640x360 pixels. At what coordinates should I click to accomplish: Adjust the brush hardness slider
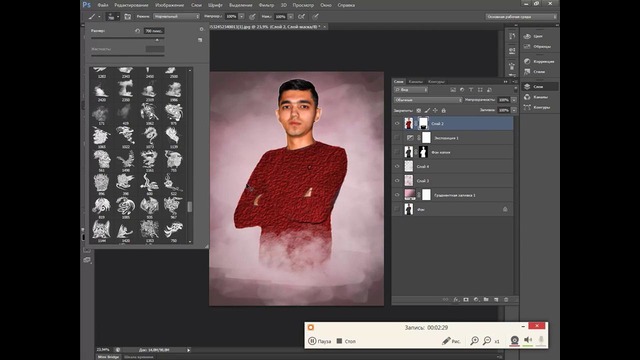pos(127,55)
